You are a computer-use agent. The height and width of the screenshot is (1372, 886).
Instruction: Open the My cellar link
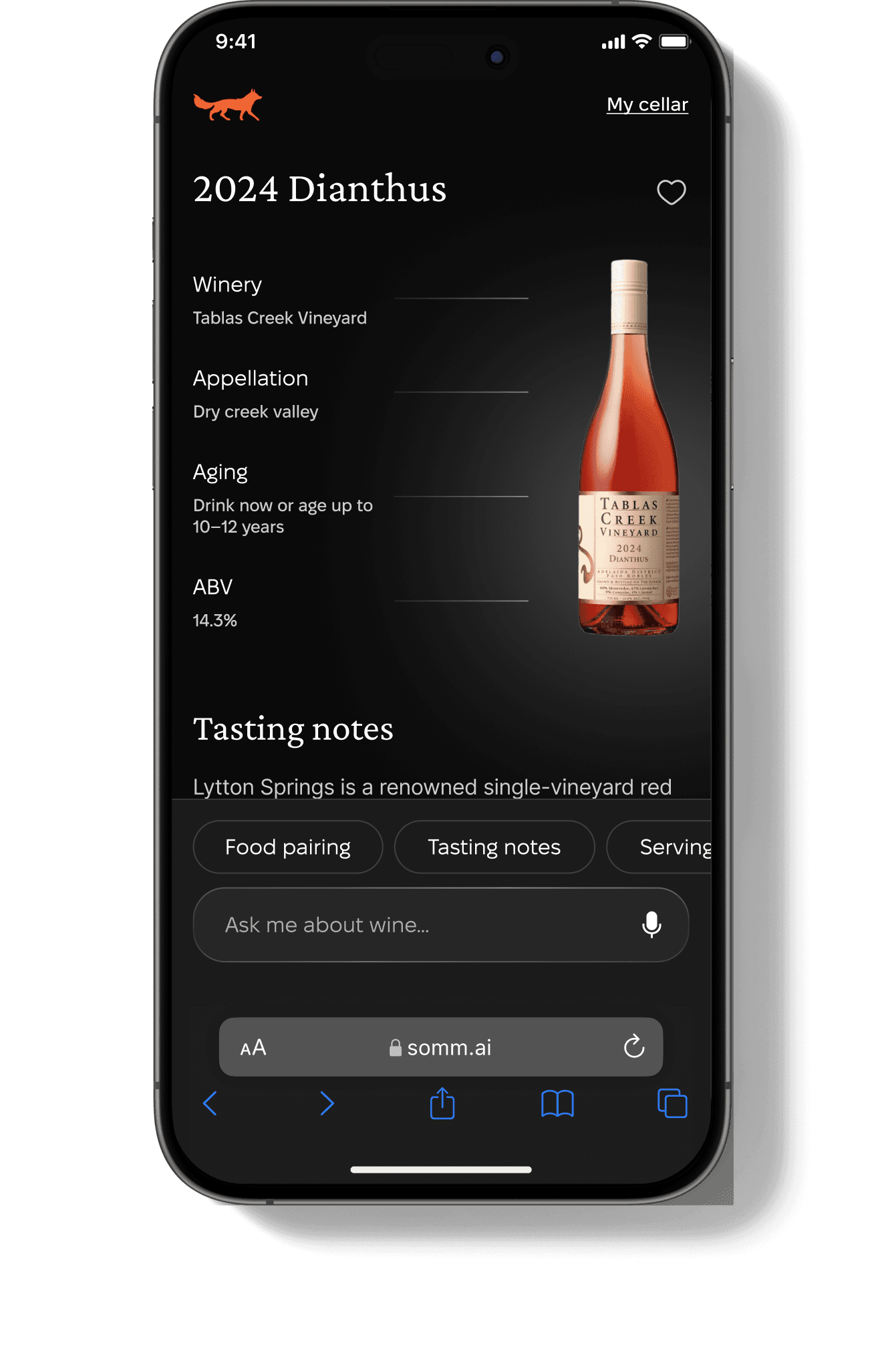647,104
